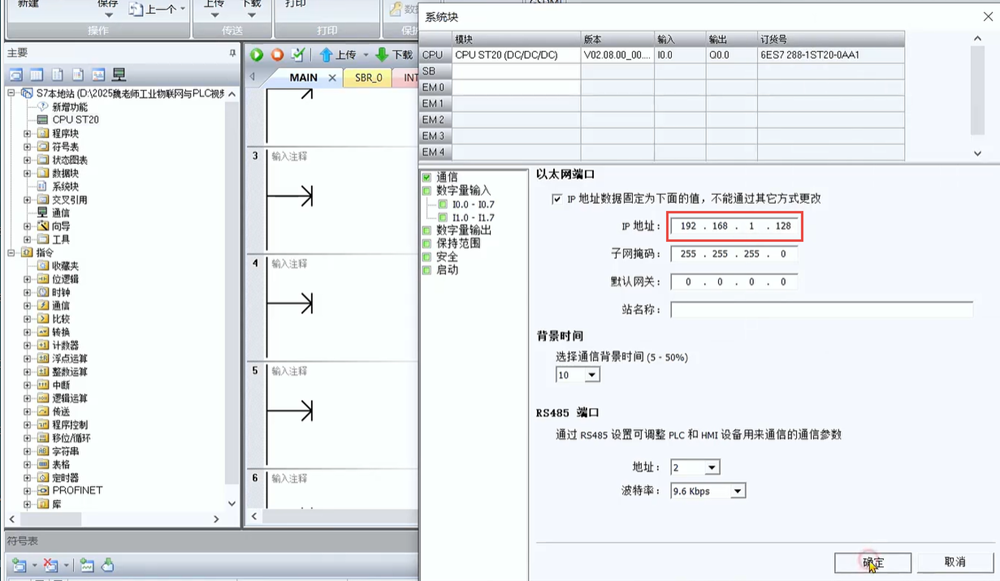Click the 取消 button
1000x581 pixels.
954,562
